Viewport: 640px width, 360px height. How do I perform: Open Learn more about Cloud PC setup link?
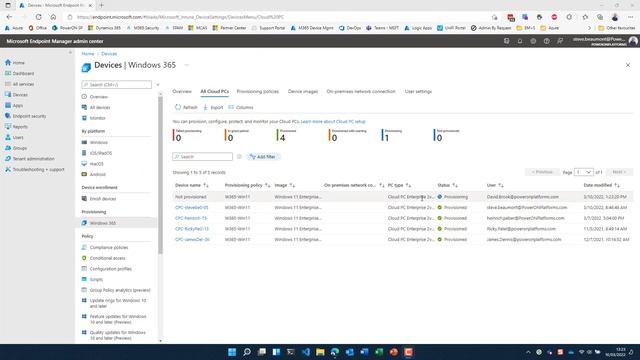tap(333, 122)
